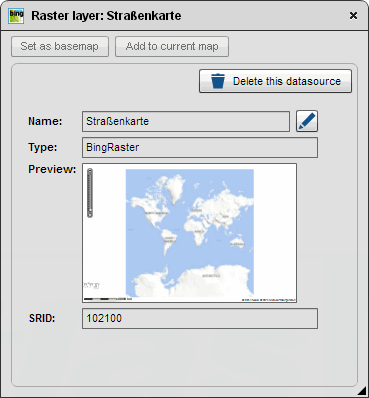
Task: Close the Raster layer dialog
Action: [353, 16]
